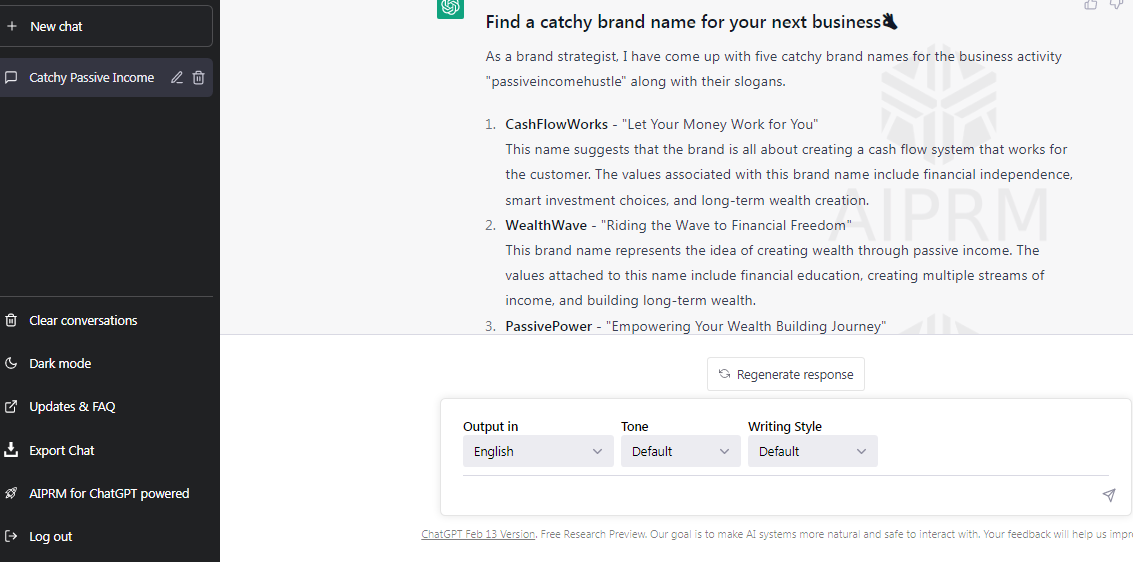Click the edit pencil icon for Catchy Passive Income

(176, 78)
